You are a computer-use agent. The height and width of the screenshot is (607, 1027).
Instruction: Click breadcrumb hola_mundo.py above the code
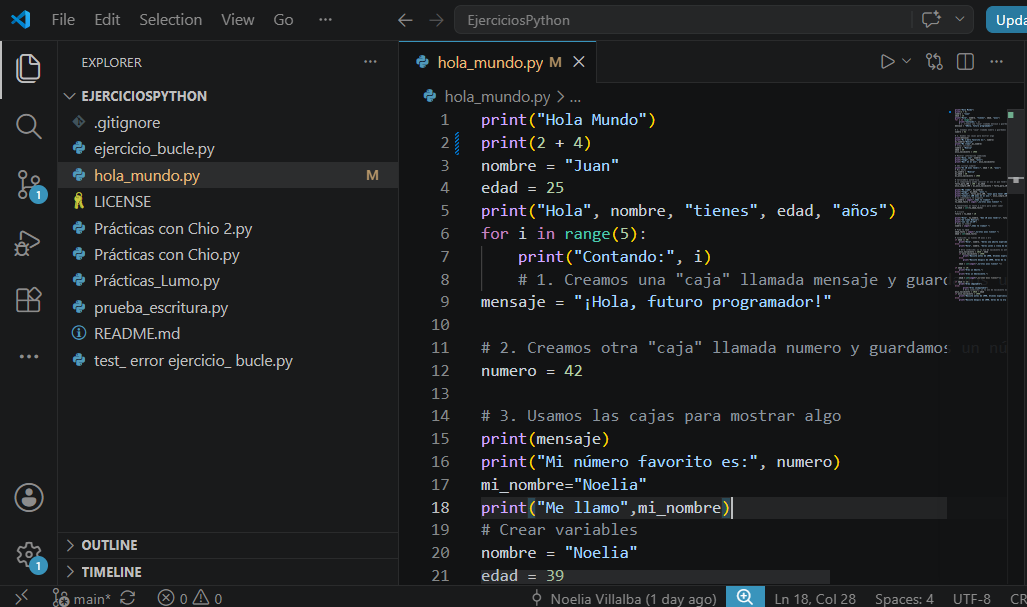(497, 97)
